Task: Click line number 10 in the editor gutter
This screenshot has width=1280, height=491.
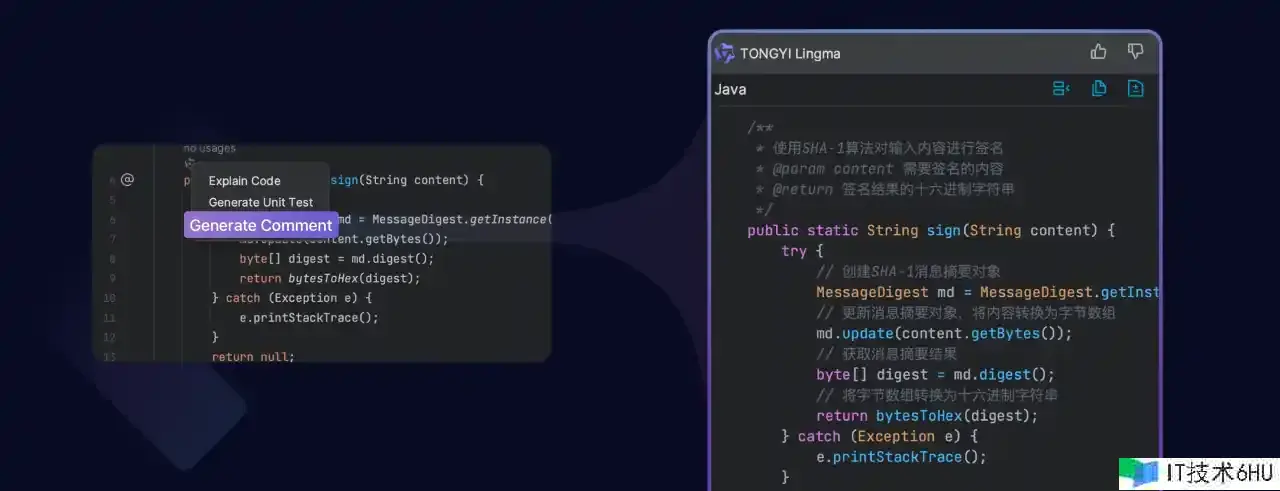Action: (x=109, y=298)
